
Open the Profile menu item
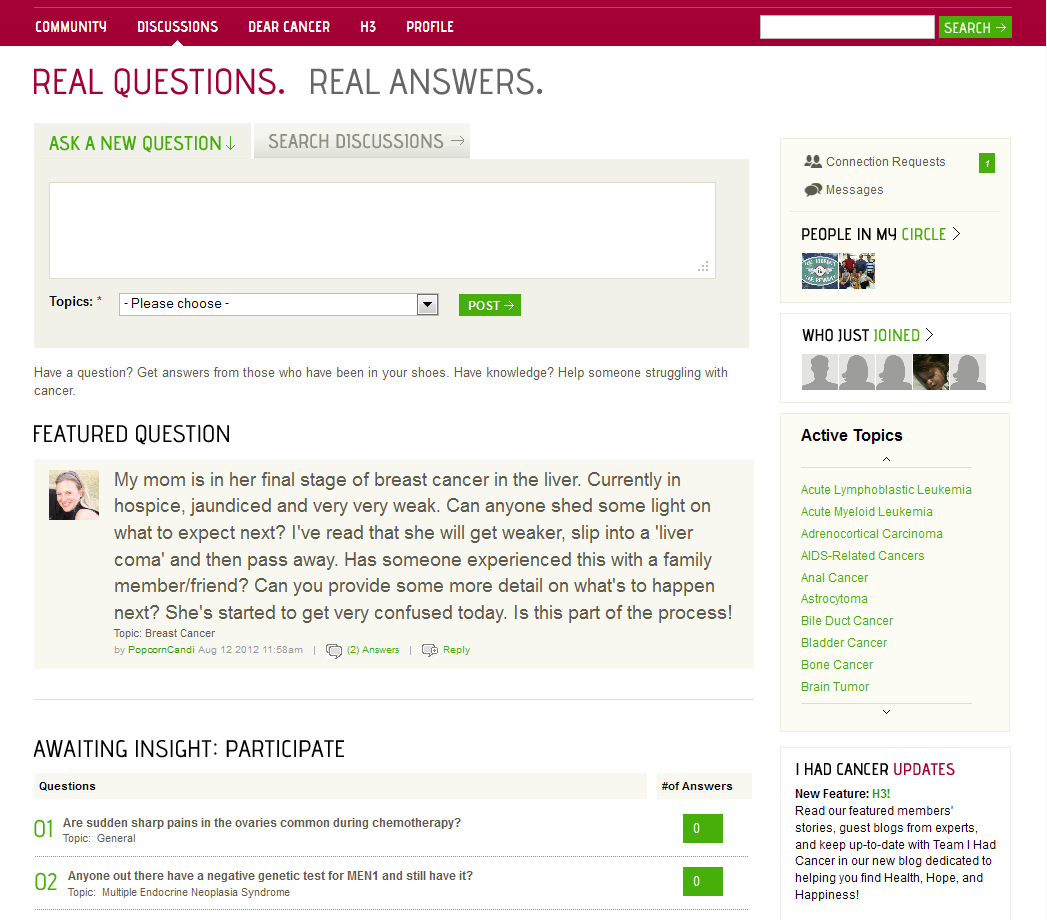(x=430, y=27)
